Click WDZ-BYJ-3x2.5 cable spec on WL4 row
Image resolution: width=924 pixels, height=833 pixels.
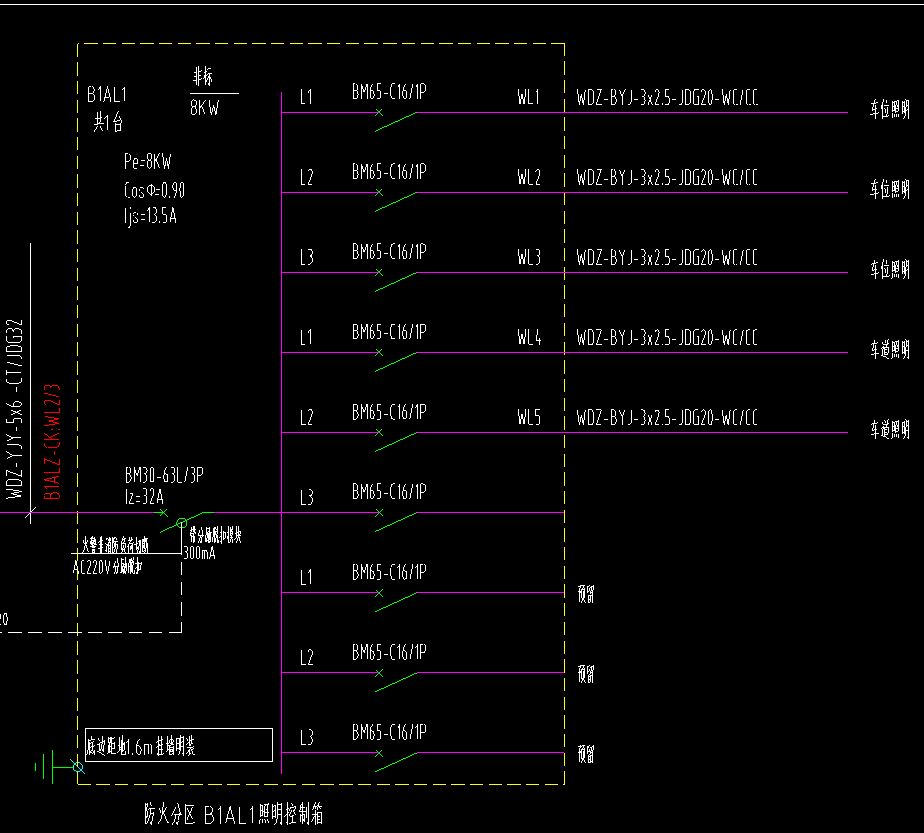click(666, 337)
